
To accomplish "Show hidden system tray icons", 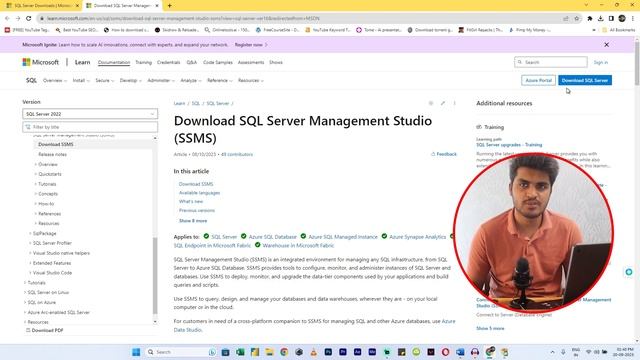I will (x=552, y=352).
